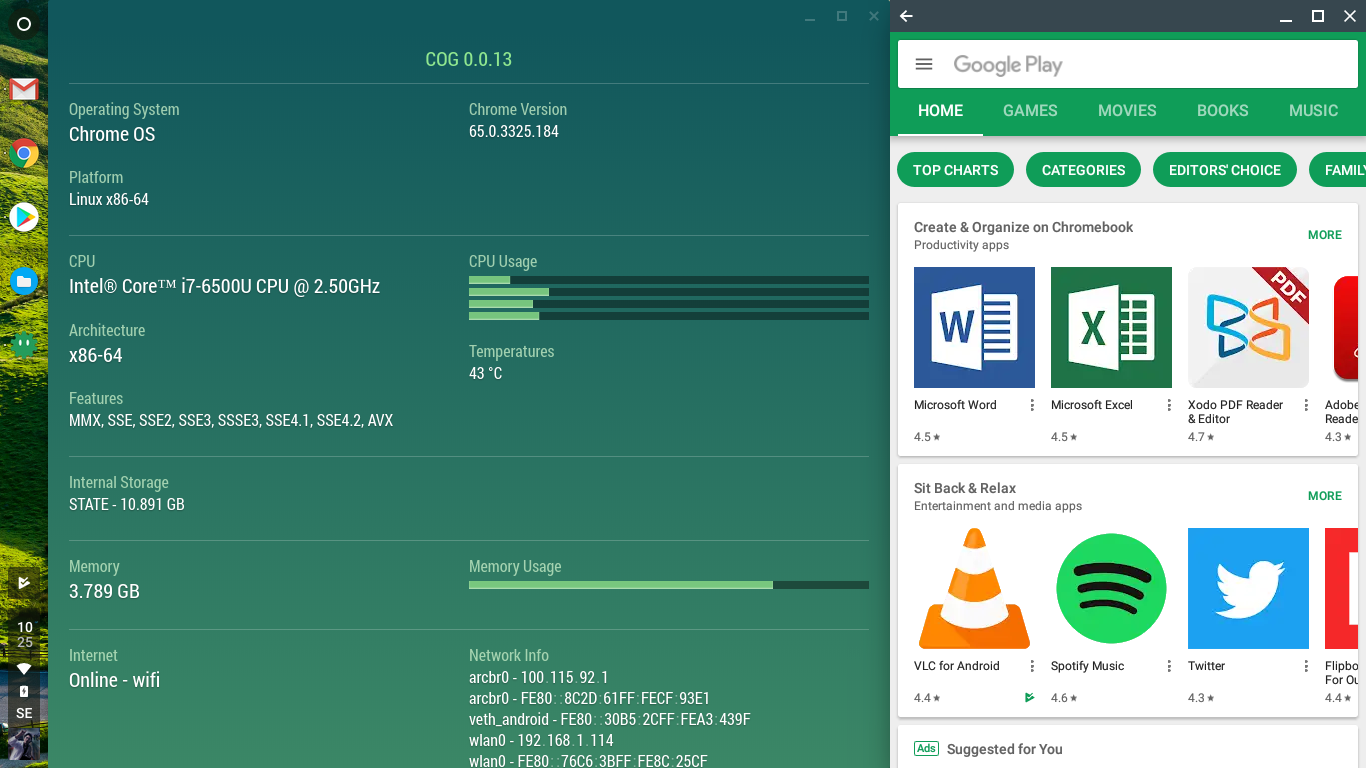Click the temperature value 43 °C

click(486, 373)
